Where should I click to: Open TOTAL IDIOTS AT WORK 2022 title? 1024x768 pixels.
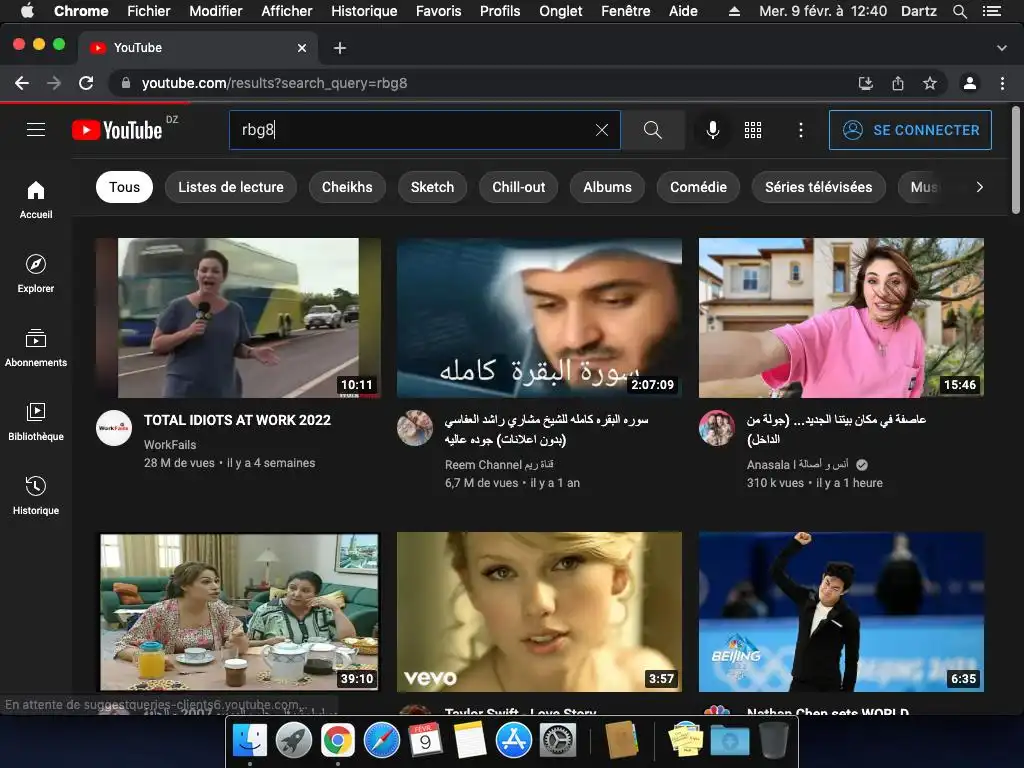(237, 420)
